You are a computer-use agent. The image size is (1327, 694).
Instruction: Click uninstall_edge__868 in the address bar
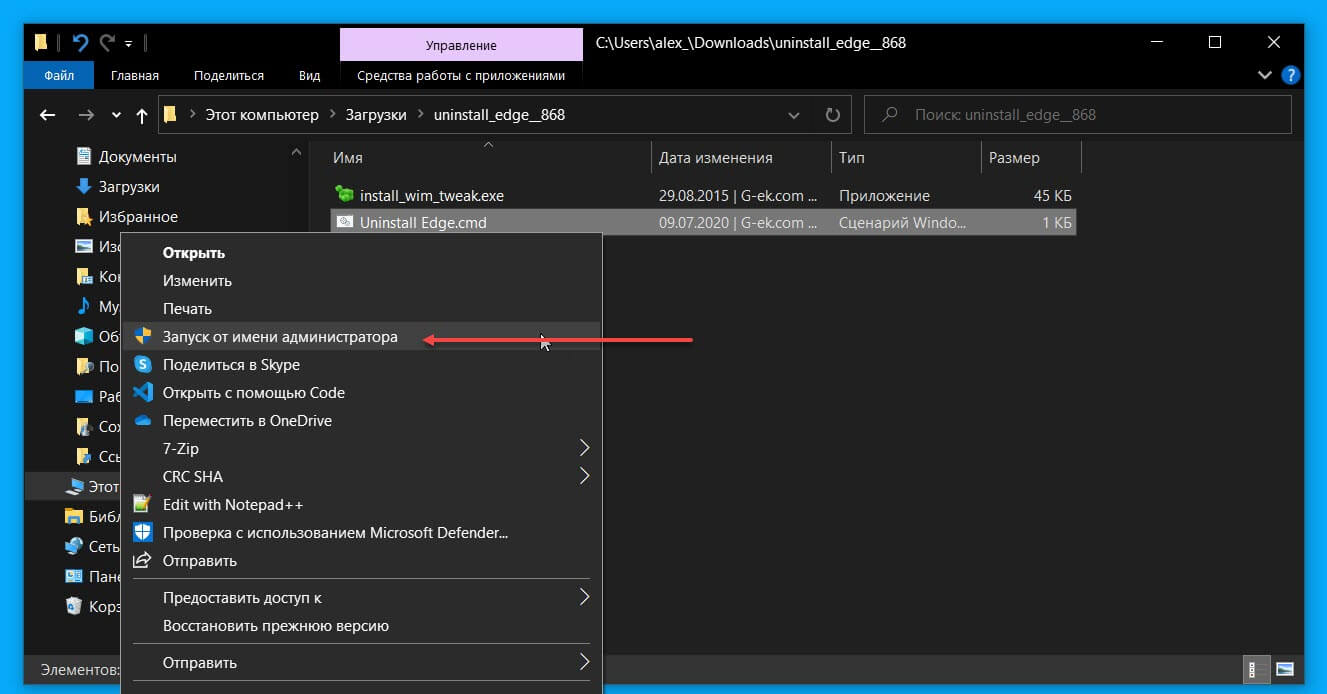[499, 115]
